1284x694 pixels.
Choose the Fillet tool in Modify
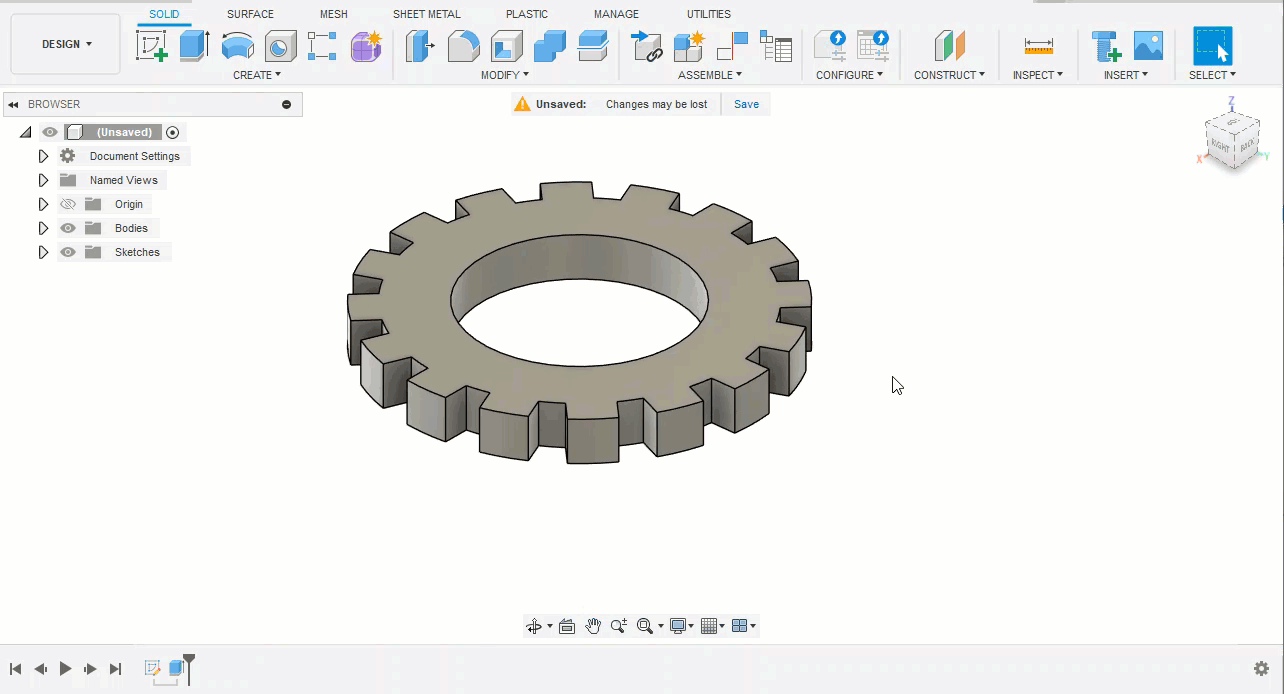click(463, 46)
